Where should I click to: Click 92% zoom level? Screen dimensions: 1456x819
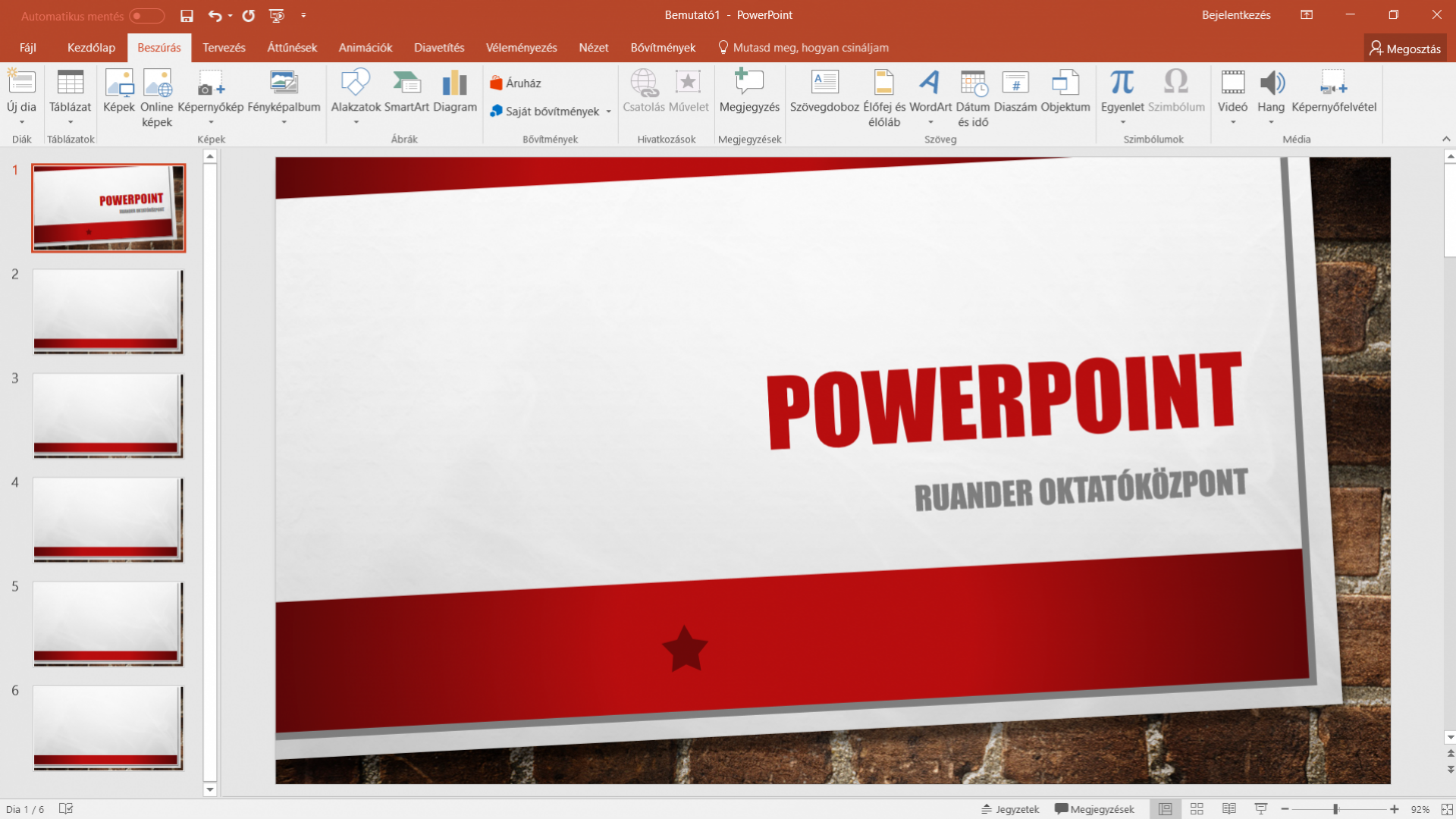(1420, 809)
